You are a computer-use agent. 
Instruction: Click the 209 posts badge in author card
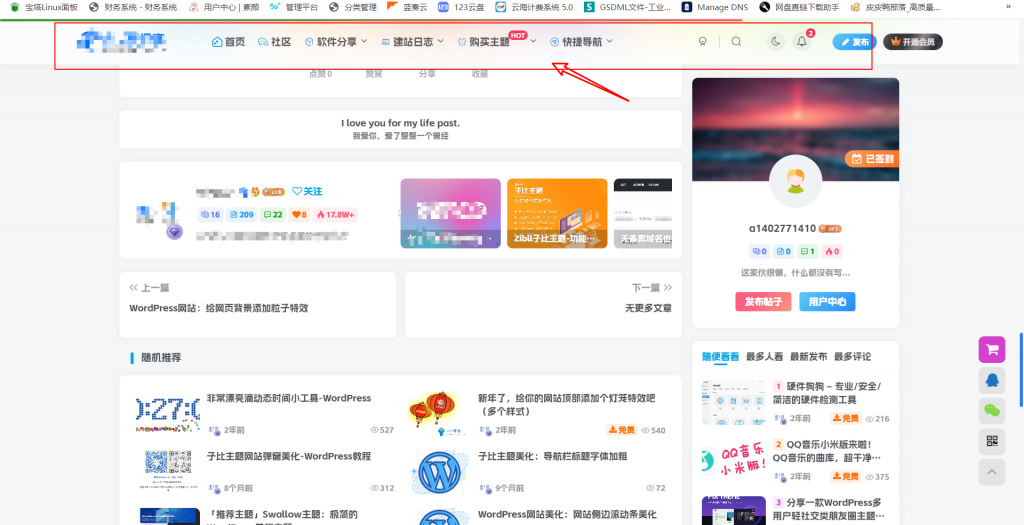click(x=240, y=214)
